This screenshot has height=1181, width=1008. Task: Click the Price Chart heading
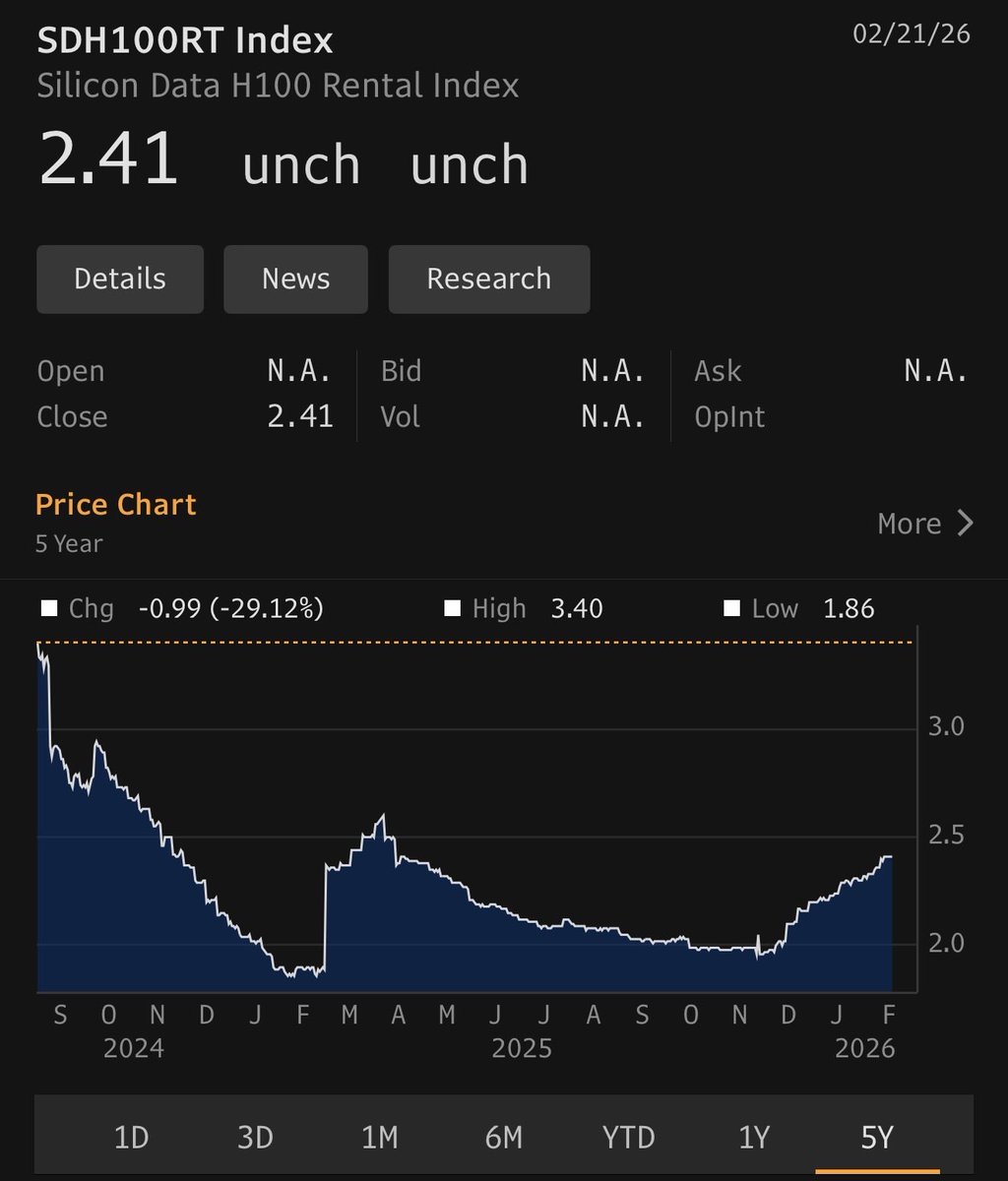coord(116,505)
